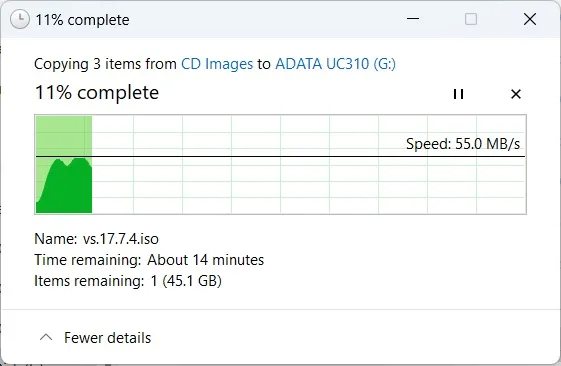Image resolution: width=561 pixels, height=366 pixels.
Task: Cancel the copy with the small X
Action: [x=516, y=94]
